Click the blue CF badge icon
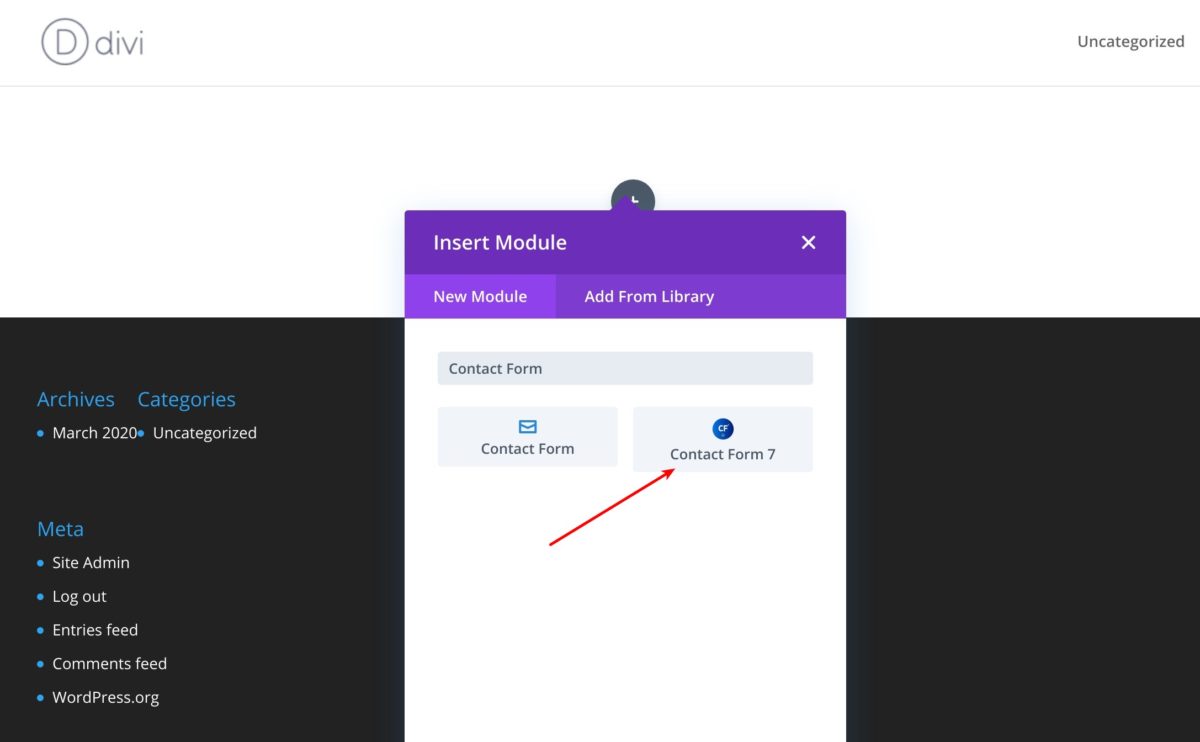The height and width of the screenshot is (742, 1200). tap(723, 427)
